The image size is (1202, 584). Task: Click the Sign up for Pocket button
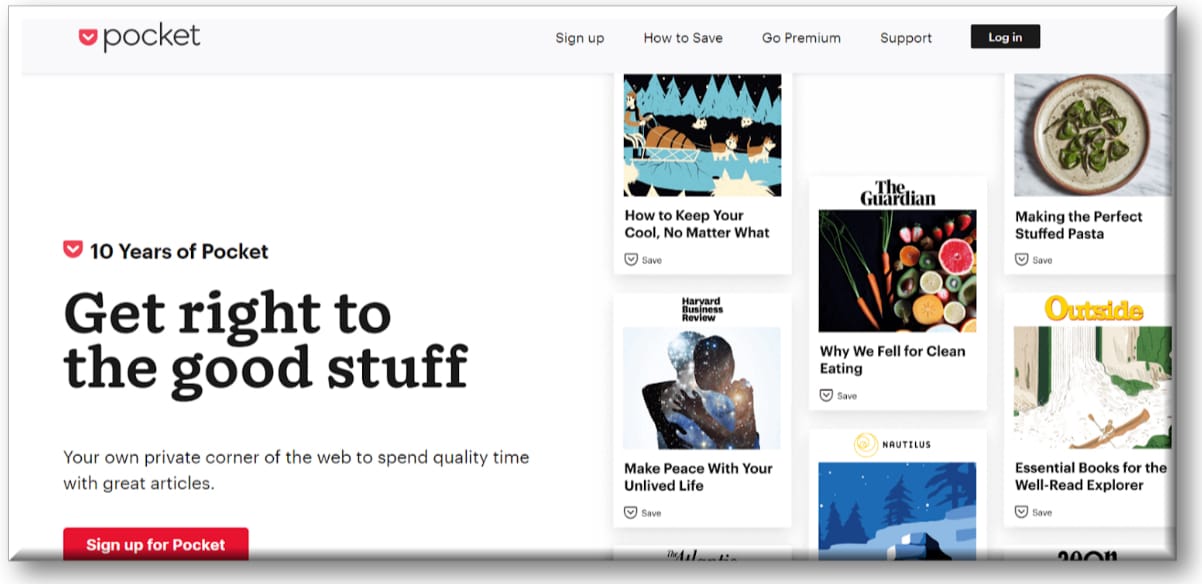click(x=156, y=544)
